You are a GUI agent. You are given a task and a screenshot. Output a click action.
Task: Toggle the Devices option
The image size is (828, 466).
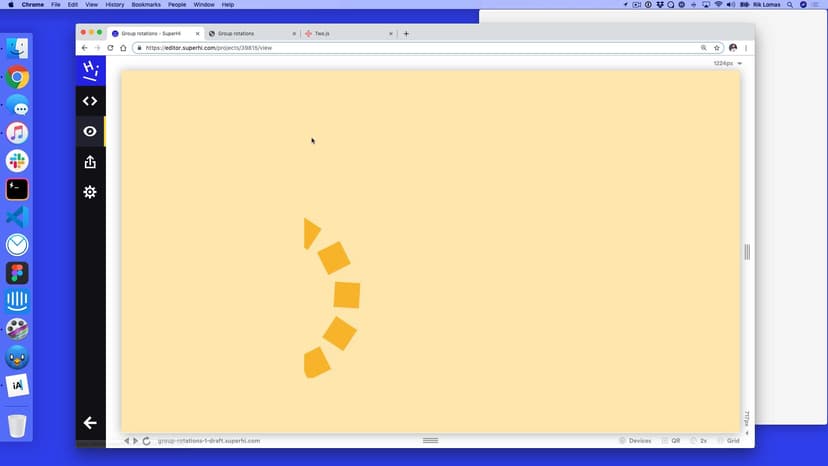coord(635,441)
